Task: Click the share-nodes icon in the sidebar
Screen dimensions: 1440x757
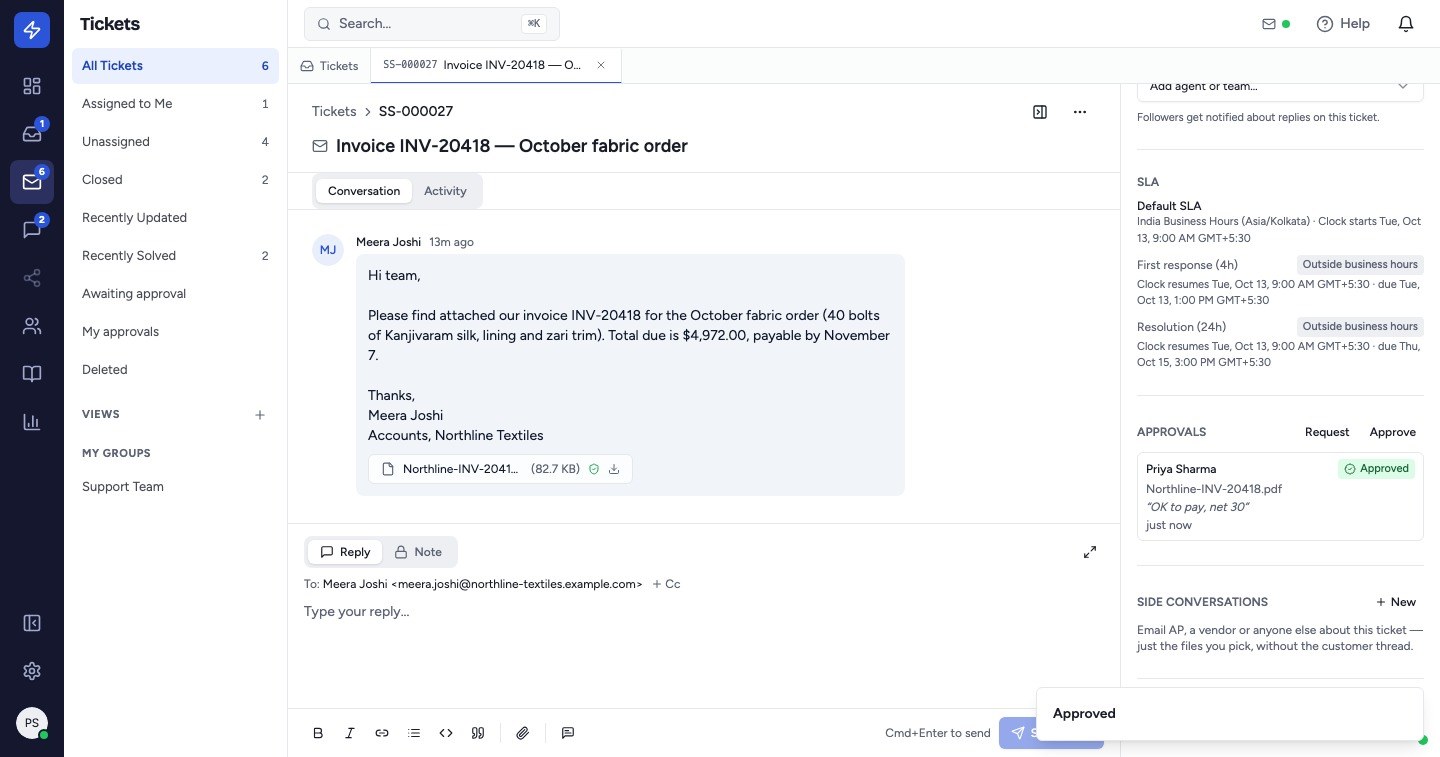Action: pos(32,278)
